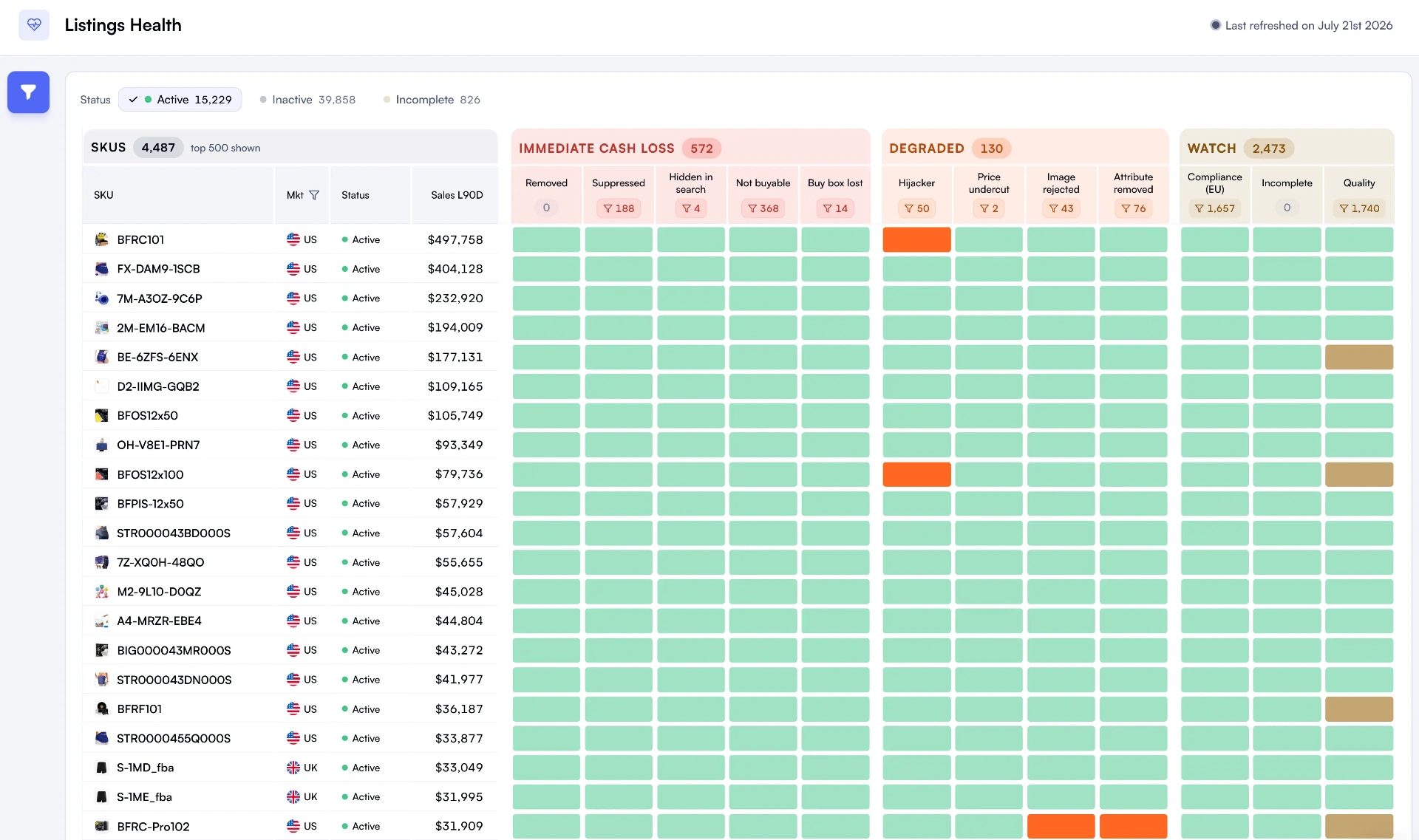Click the BFRC101 product thumbnail

102,239
